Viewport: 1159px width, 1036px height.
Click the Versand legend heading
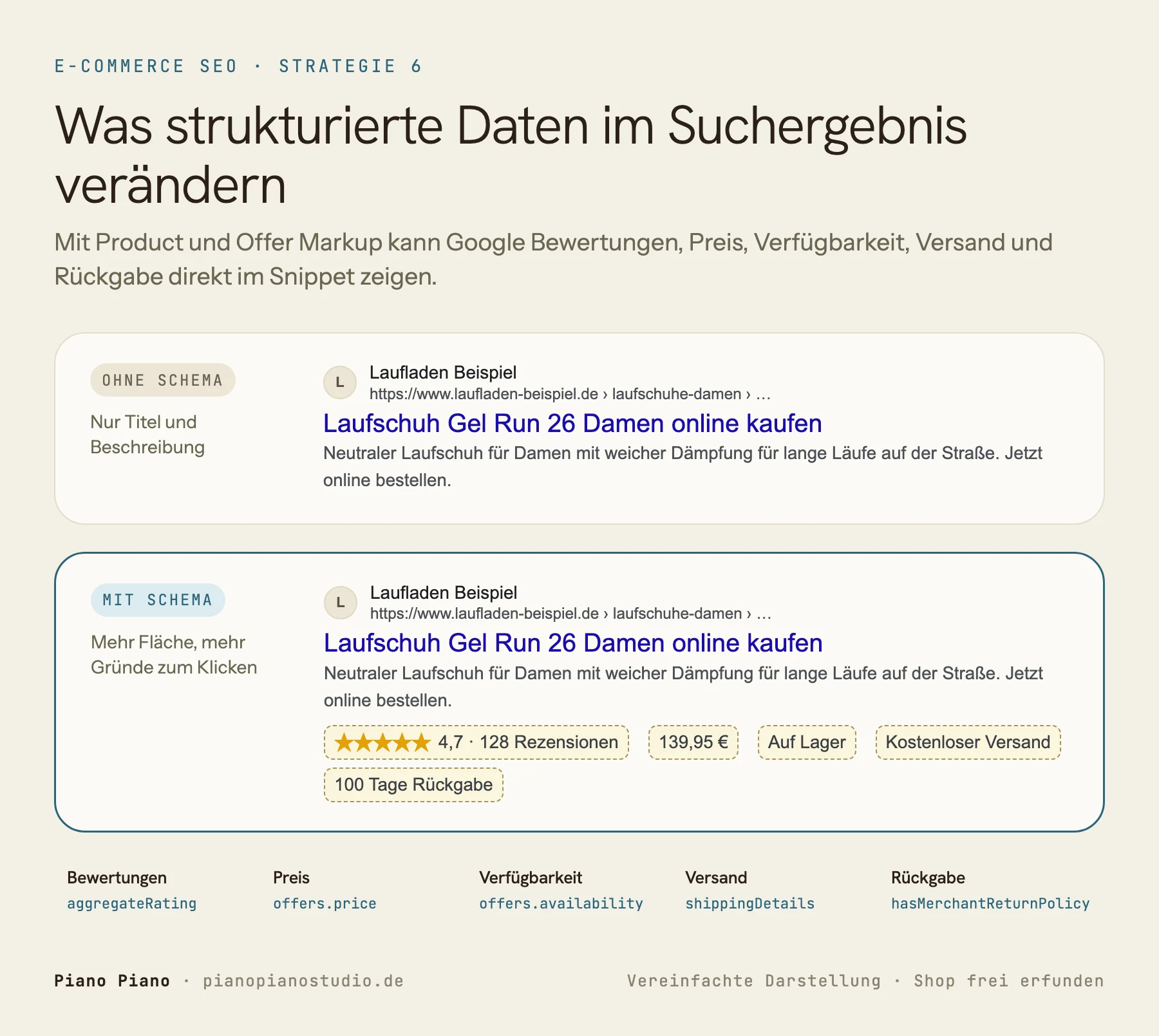pos(716,878)
